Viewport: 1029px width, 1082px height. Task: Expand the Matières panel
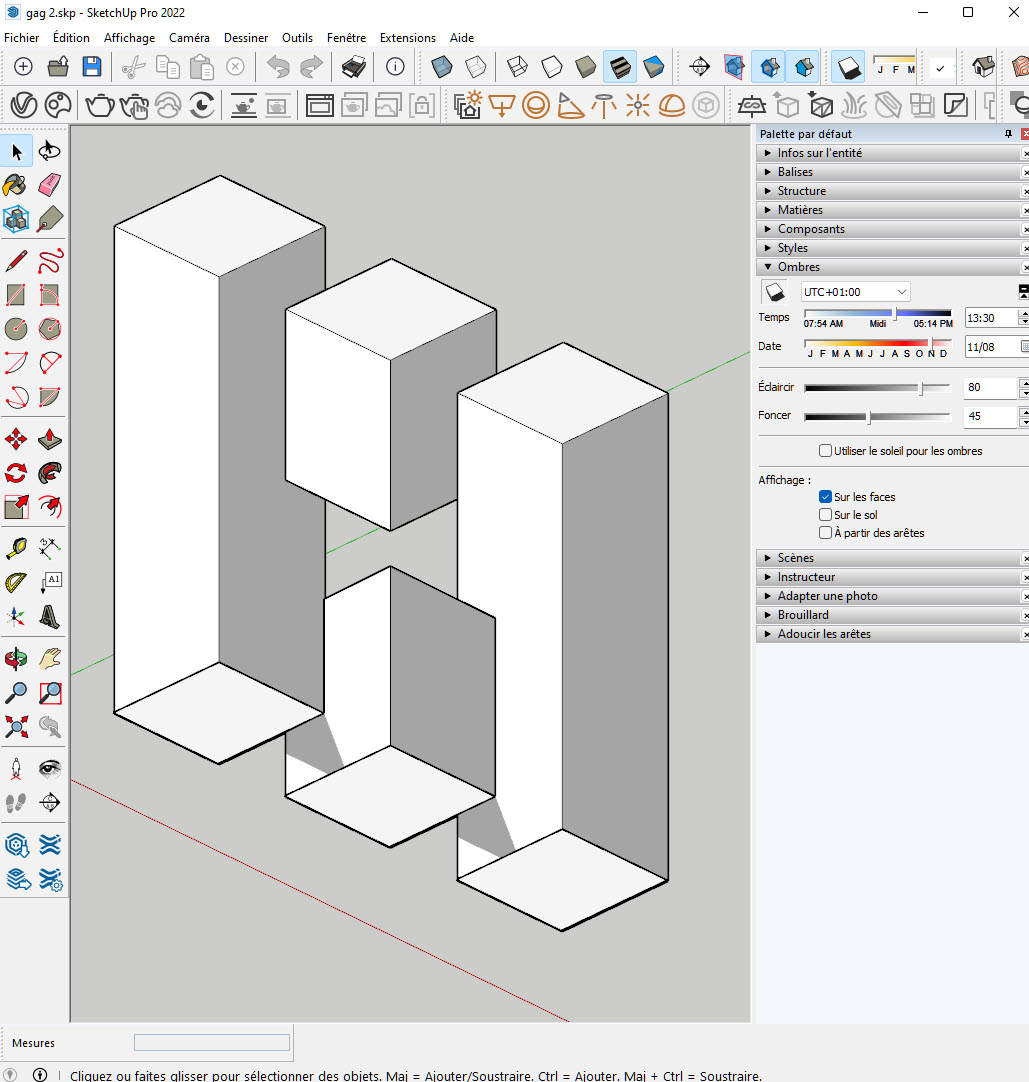(800, 210)
